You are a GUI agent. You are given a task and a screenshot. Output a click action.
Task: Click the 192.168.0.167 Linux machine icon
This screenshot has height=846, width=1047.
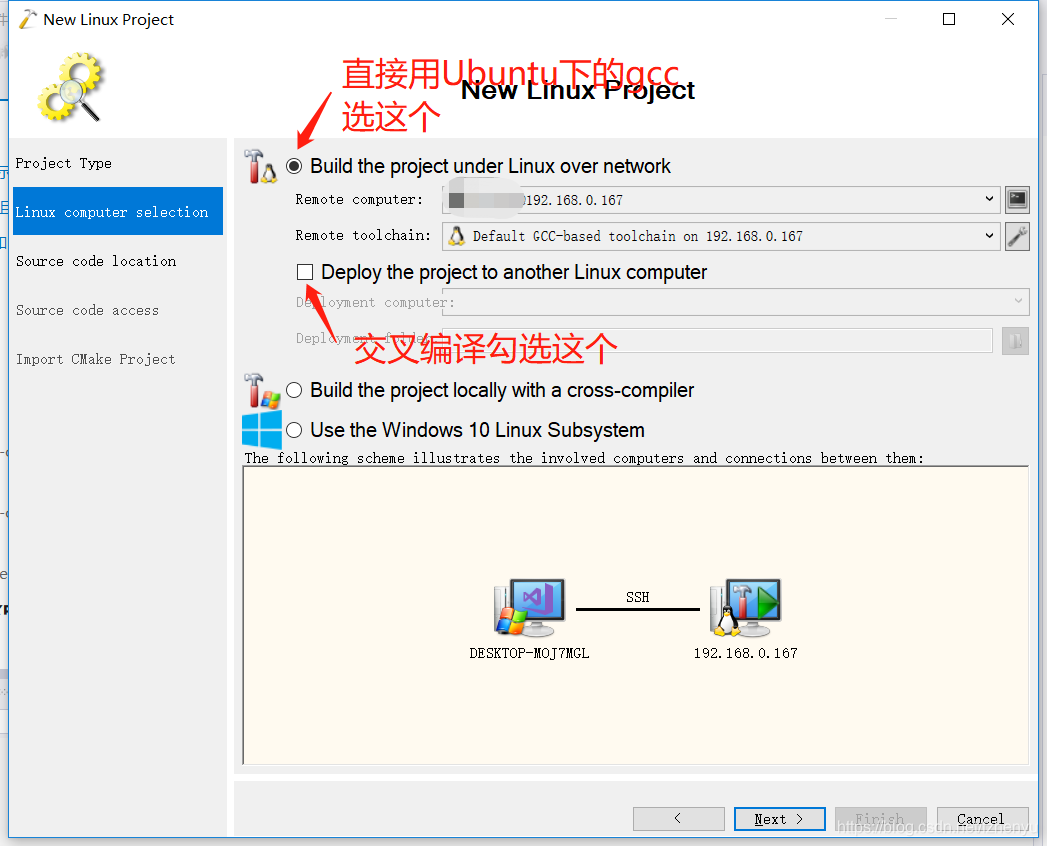745,607
